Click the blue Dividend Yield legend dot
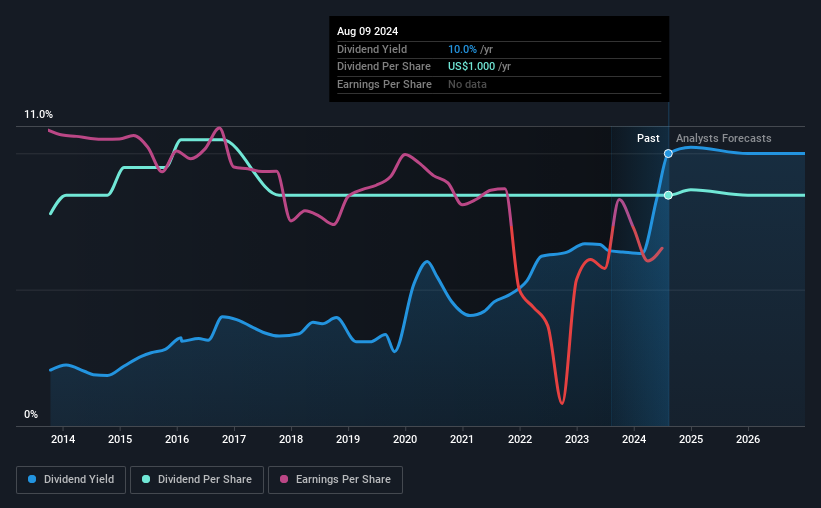Viewport: 821px width, 508px height. point(32,479)
